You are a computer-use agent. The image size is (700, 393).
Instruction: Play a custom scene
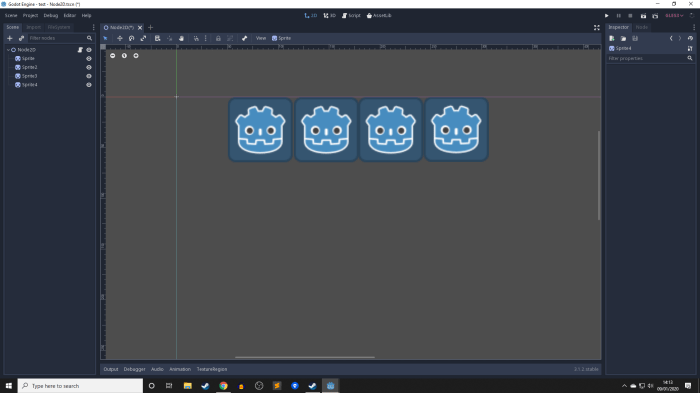click(655, 16)
